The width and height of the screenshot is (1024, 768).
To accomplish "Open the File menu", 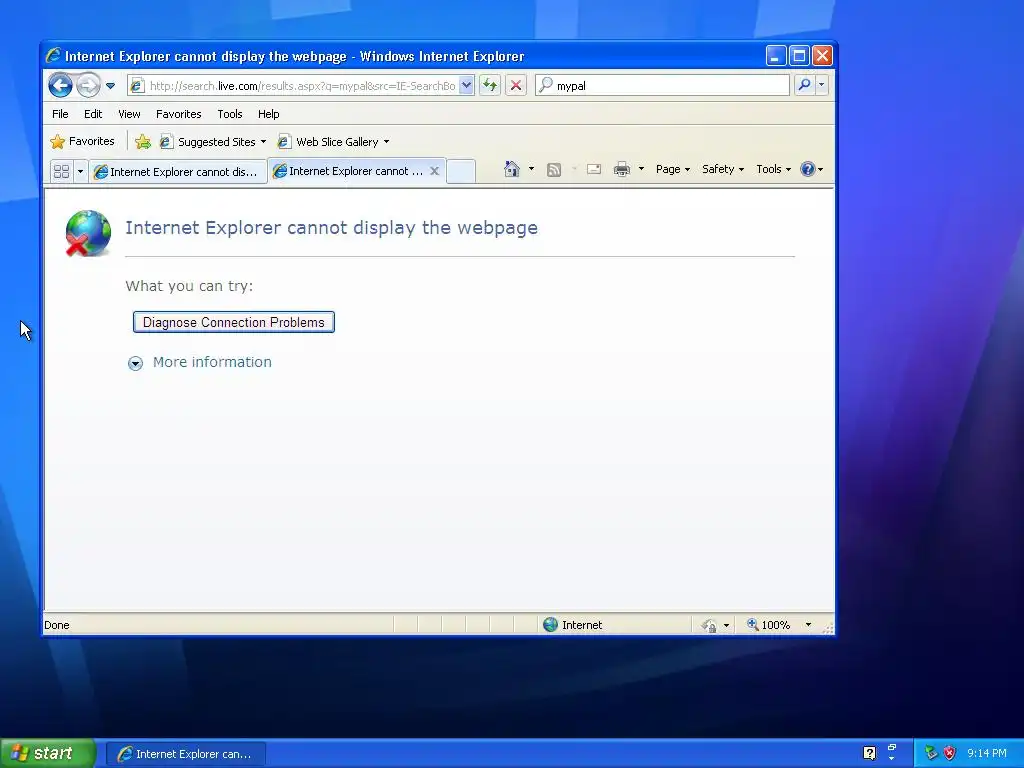I will [x=60, y=114].
